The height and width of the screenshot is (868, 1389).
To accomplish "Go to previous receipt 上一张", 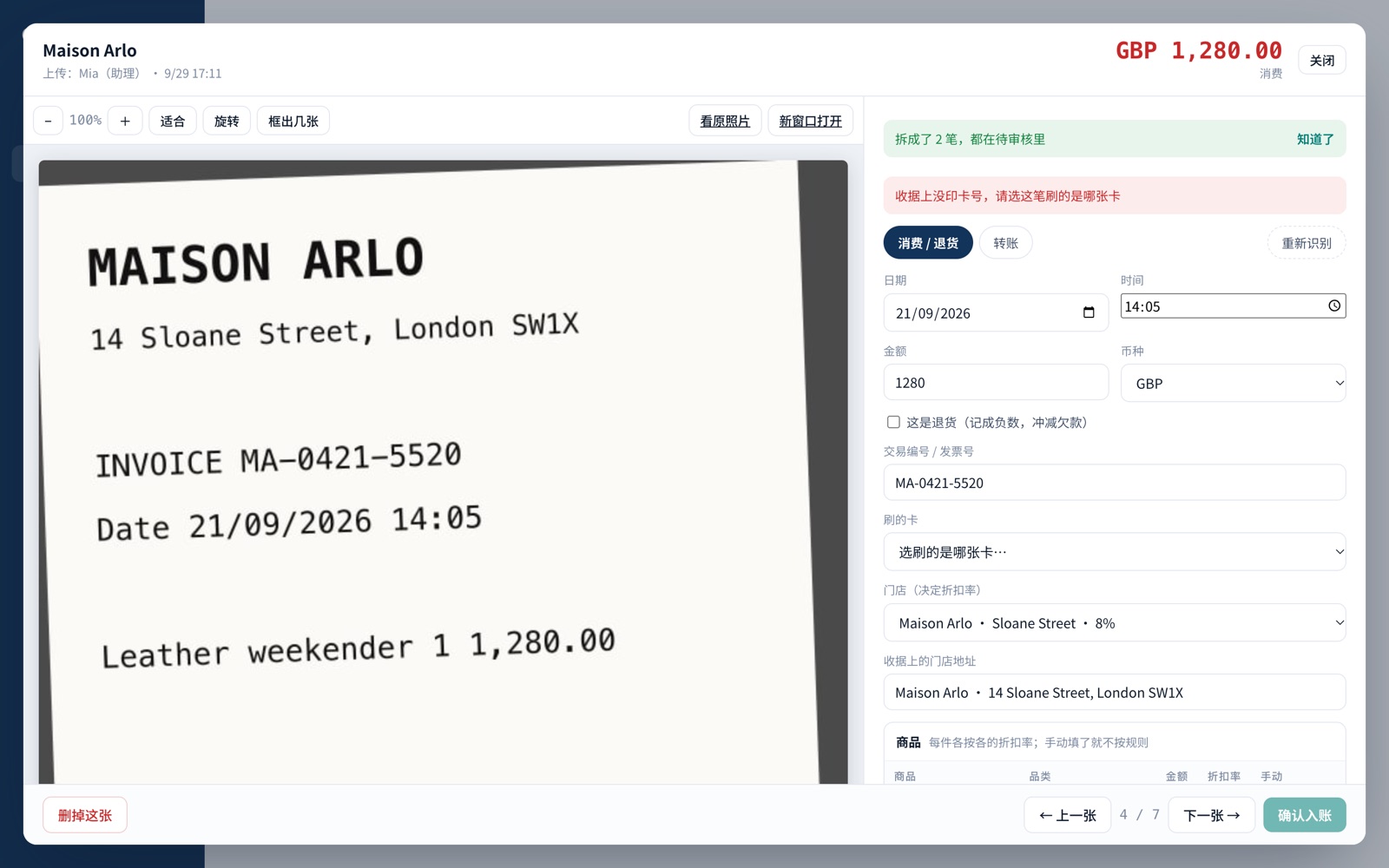I will [1067, 815].
